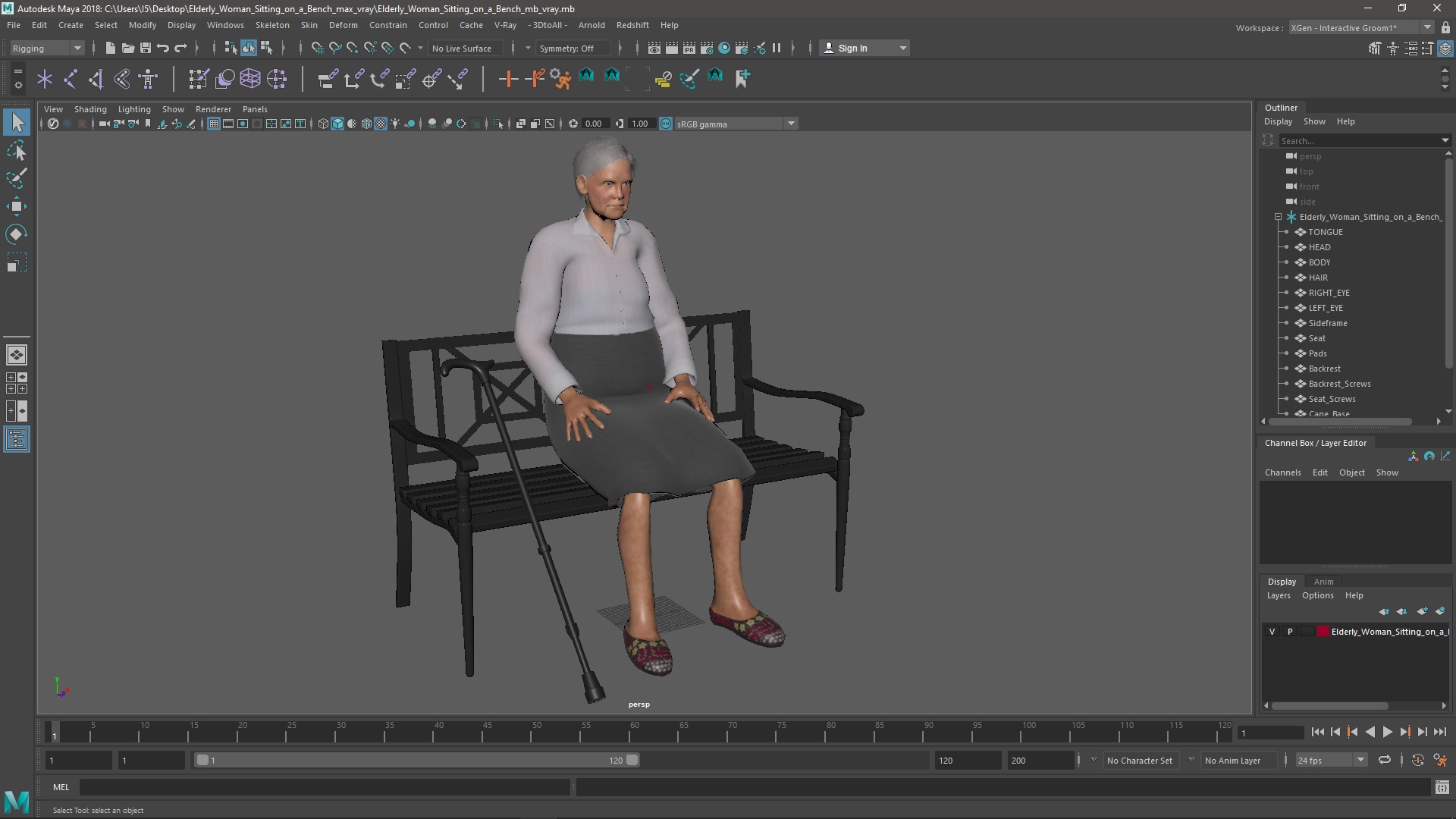Screen dimensions: 1456x819
Task: Click the range slider bar handle at 120
Action: click(x=632, y=760)
